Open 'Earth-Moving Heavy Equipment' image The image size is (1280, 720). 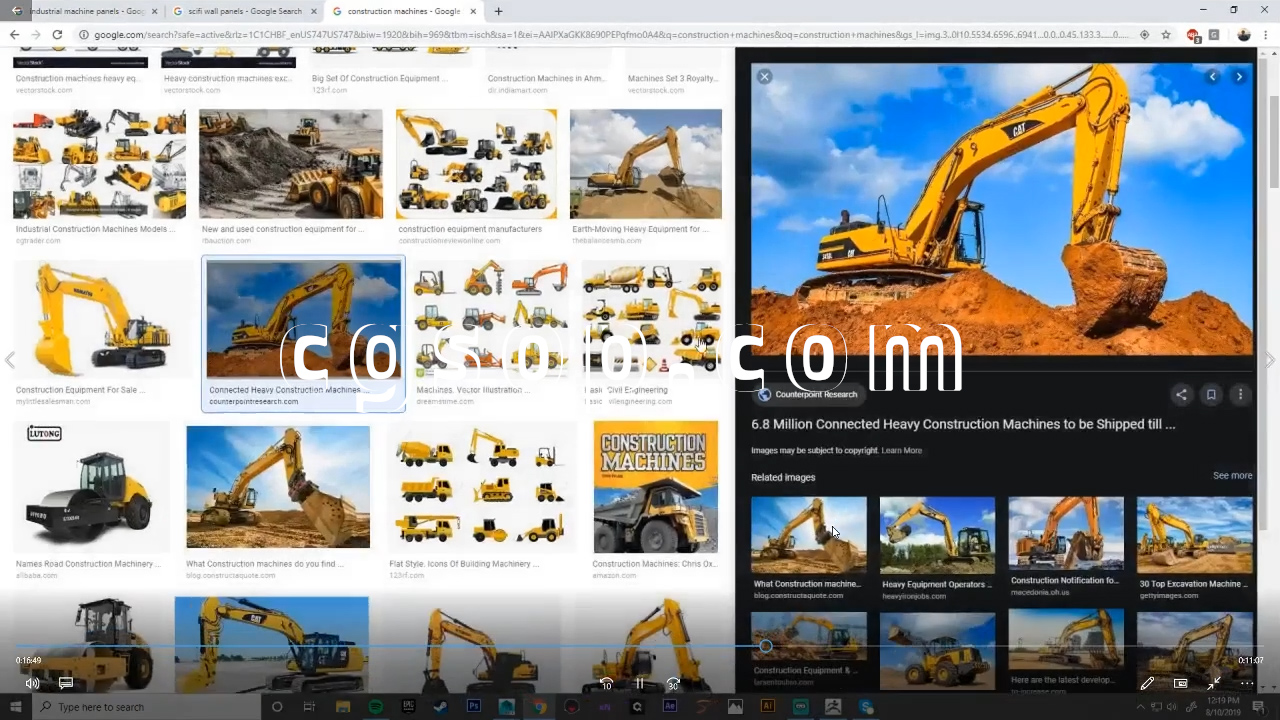(x=646, y=164)
